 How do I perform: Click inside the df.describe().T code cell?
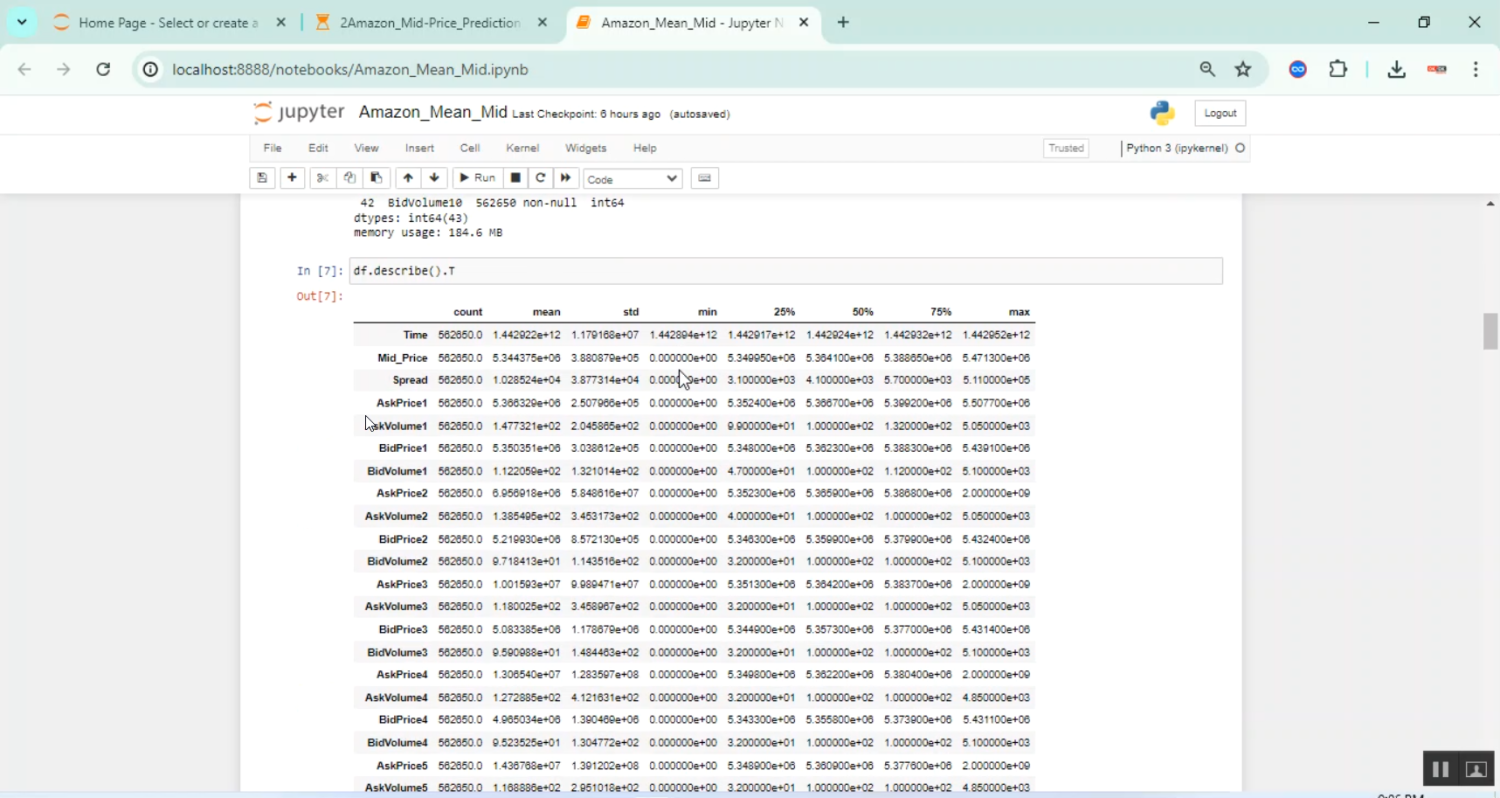[x=785, y=271]
